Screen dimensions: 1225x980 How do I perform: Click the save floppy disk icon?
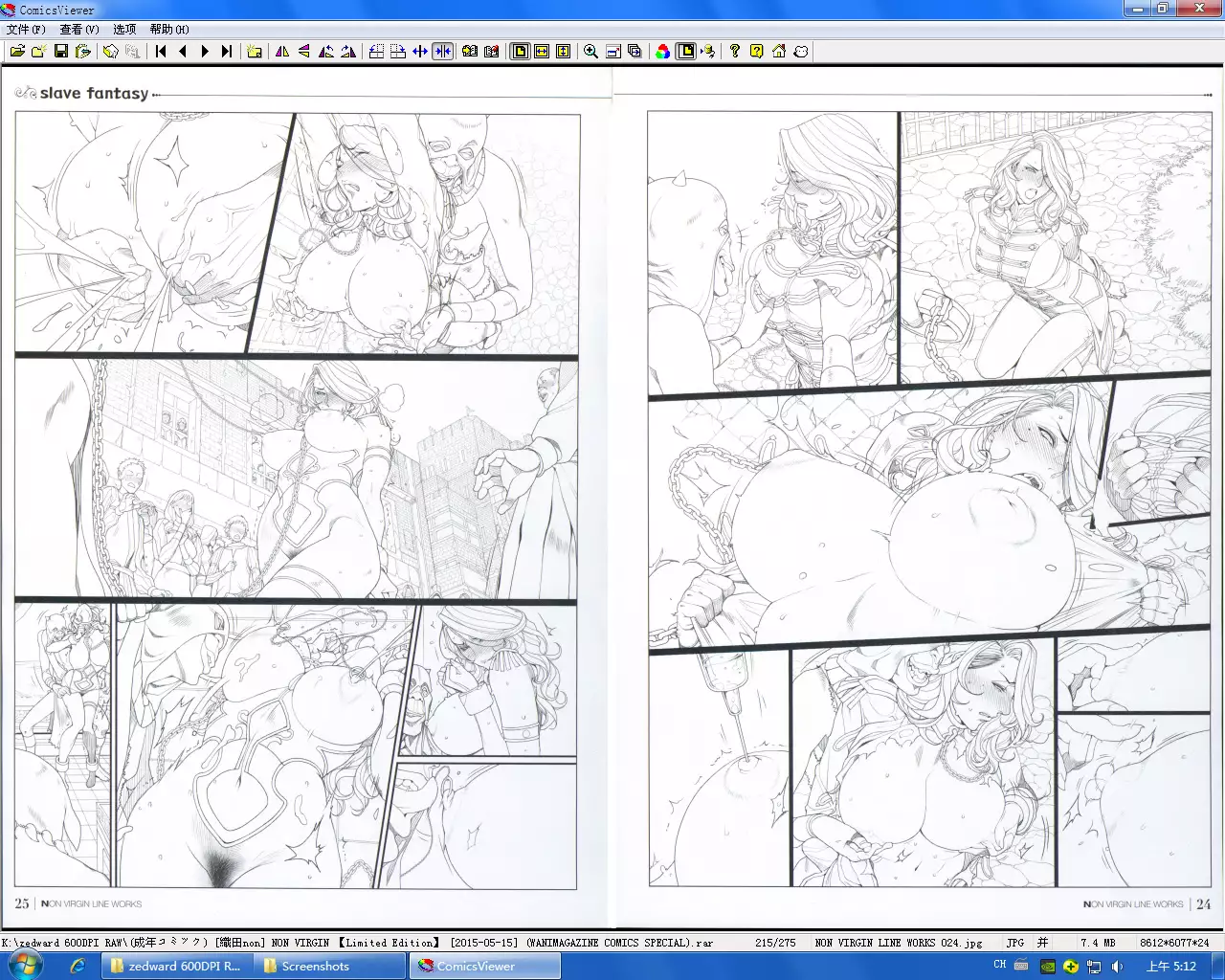61,52
